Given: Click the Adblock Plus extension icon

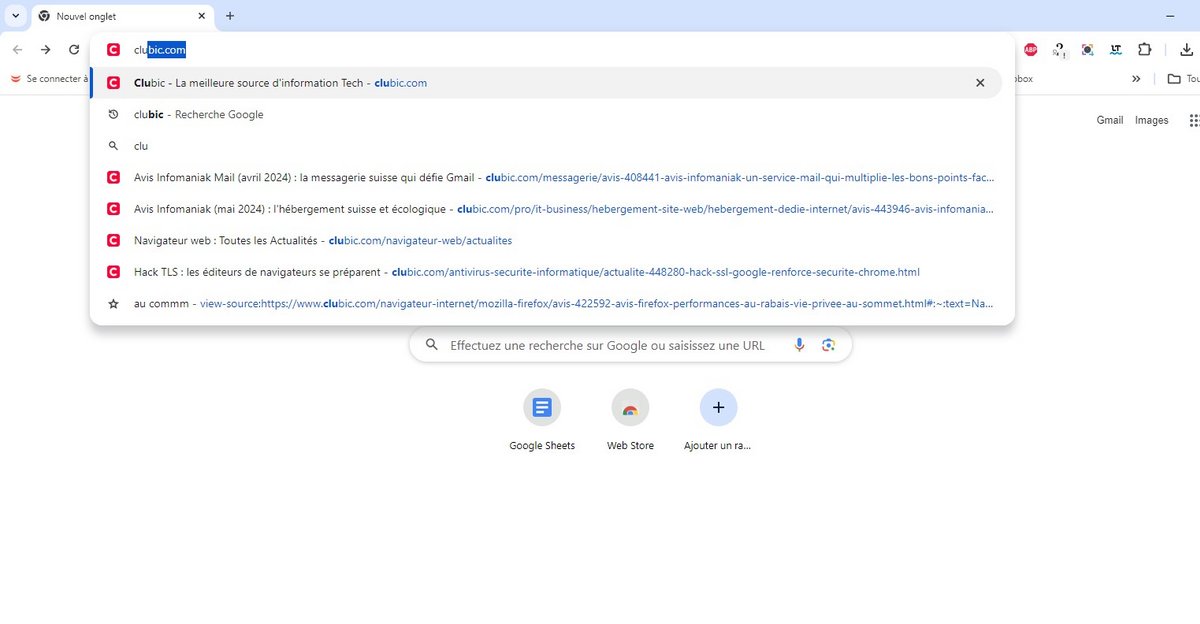Looking at the screenshot, I should click(x=1030, y=50).
